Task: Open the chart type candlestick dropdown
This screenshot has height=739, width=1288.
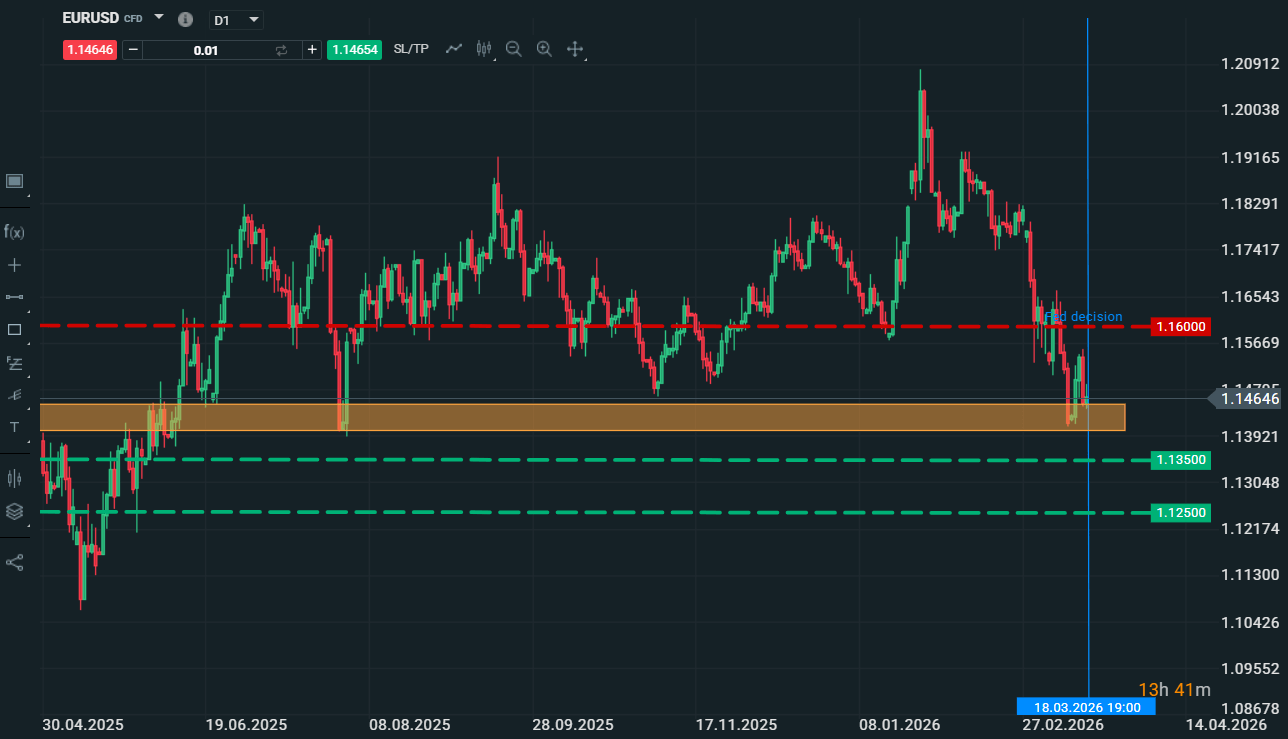Action: pos(485,49)
